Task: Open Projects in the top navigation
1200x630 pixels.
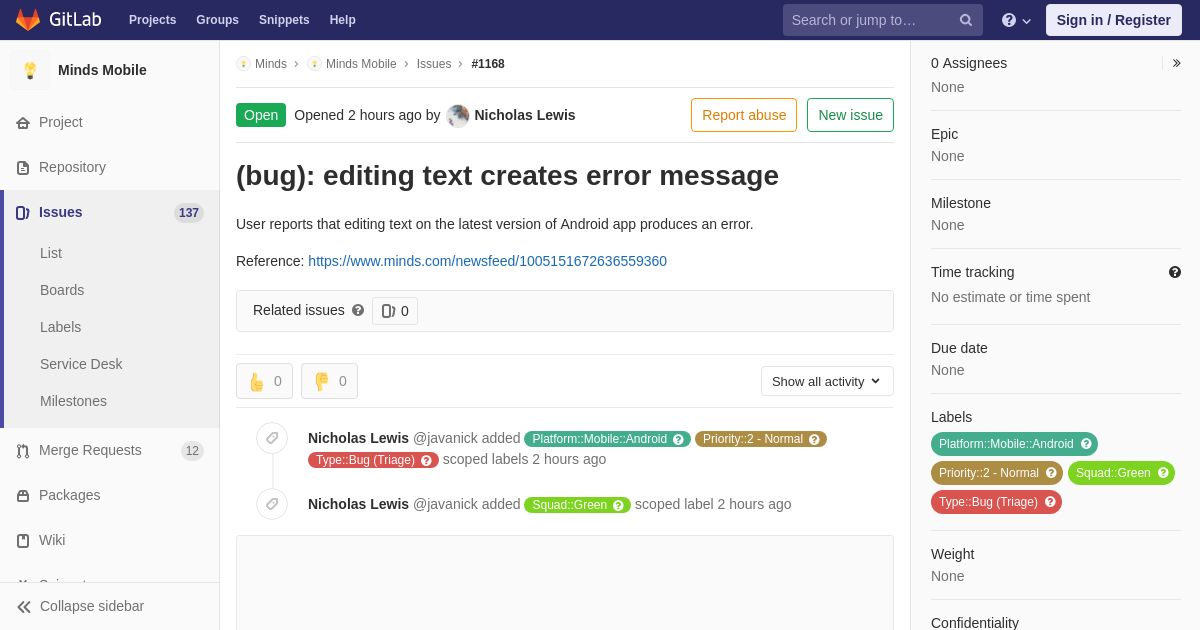Action: 153,20
